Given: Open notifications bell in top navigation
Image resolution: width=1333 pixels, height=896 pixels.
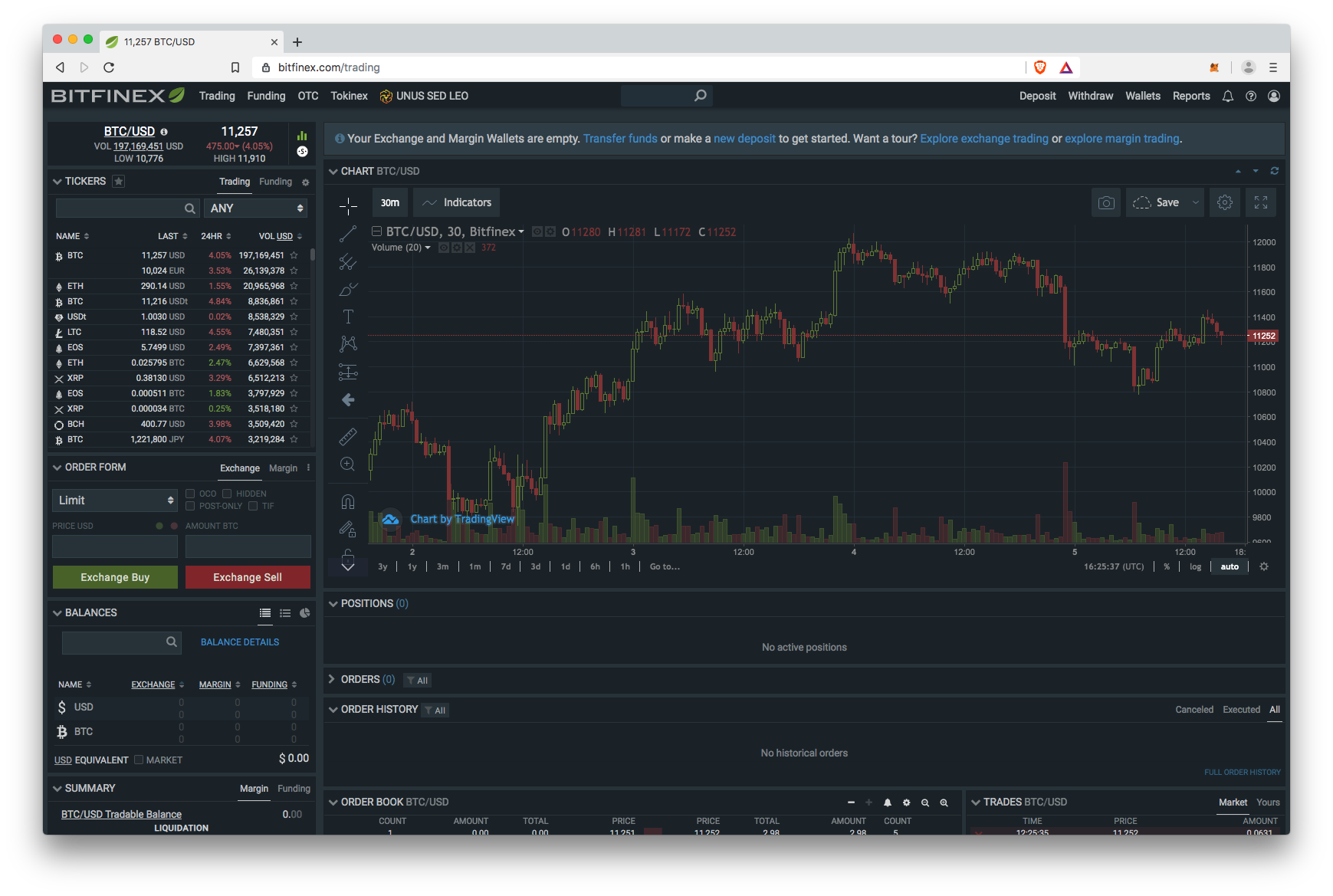Looking at the screenshot, I should (1228, 96).
